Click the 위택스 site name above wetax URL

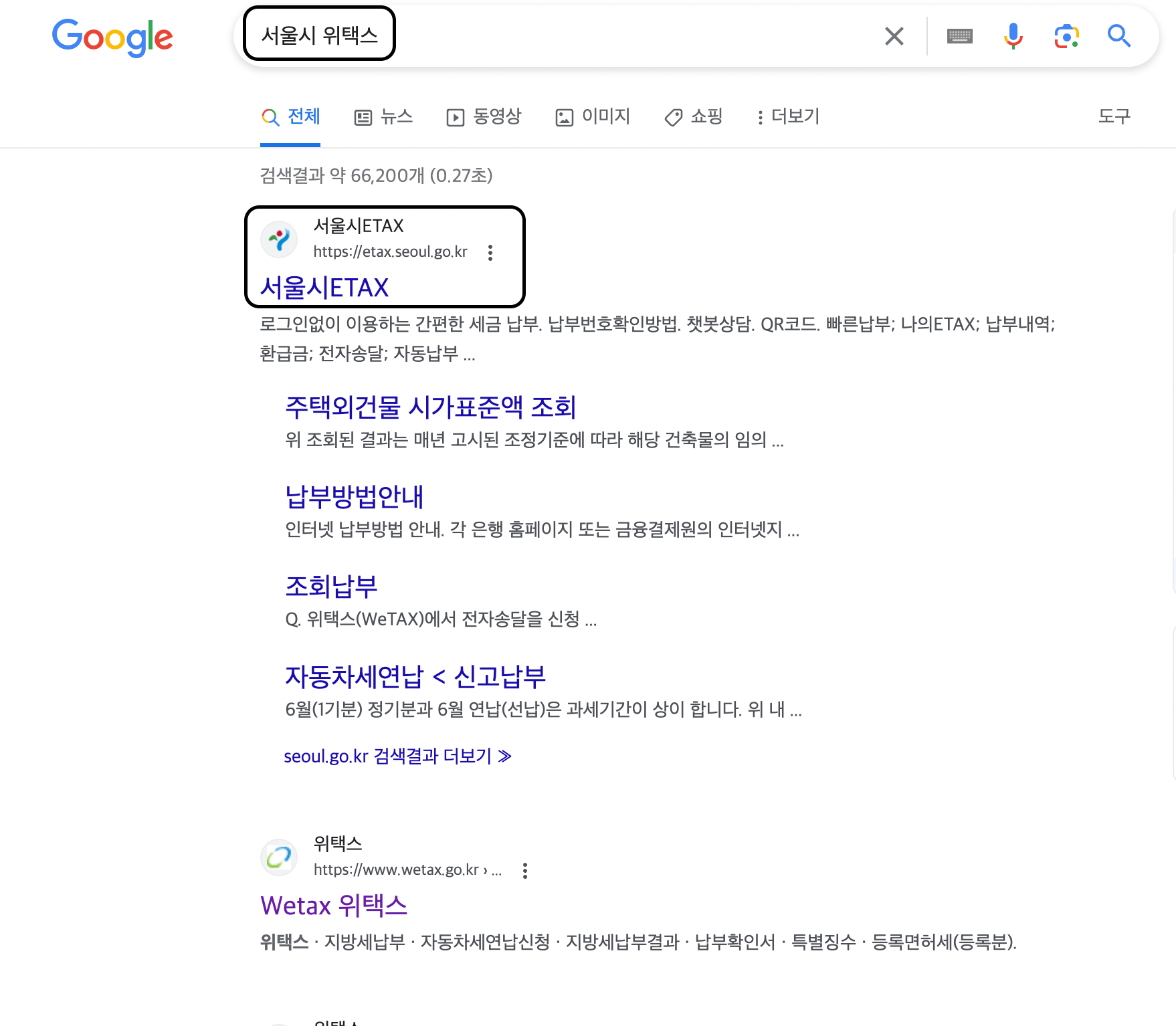[x=338, y=844]
